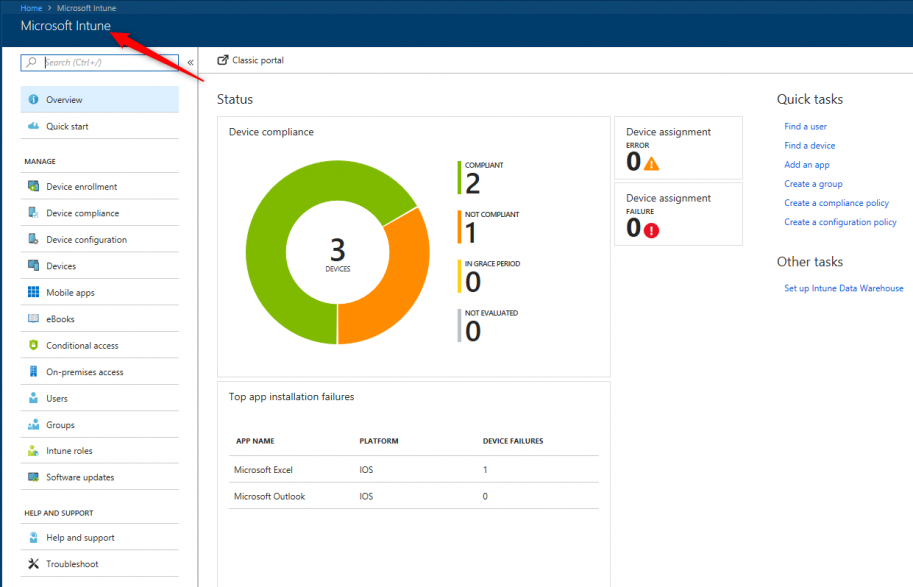Select Software updates in the sidebar
Screen dimensions: 913x587
[x=79, y=478]
